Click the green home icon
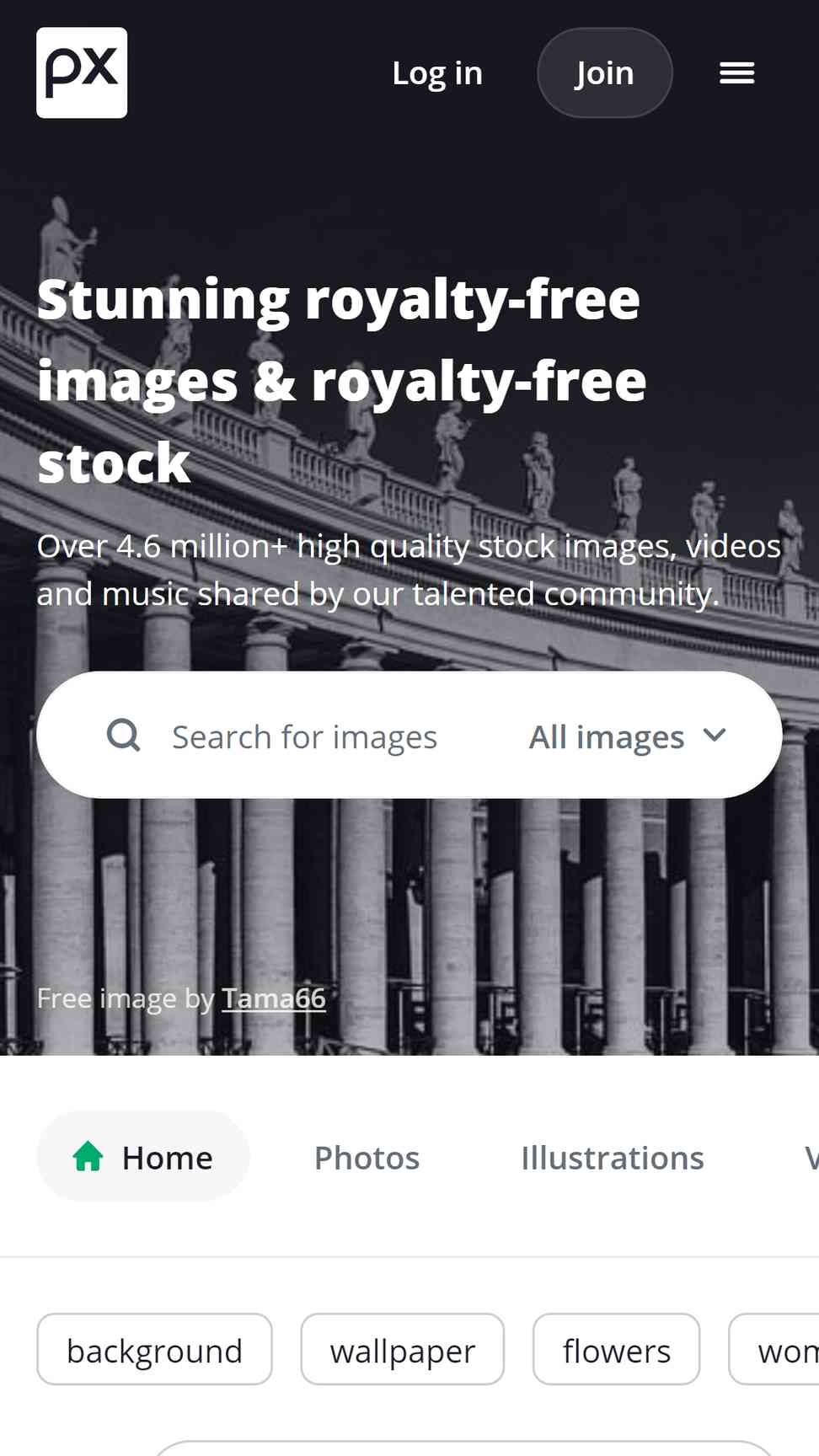 pos(88,1156)
